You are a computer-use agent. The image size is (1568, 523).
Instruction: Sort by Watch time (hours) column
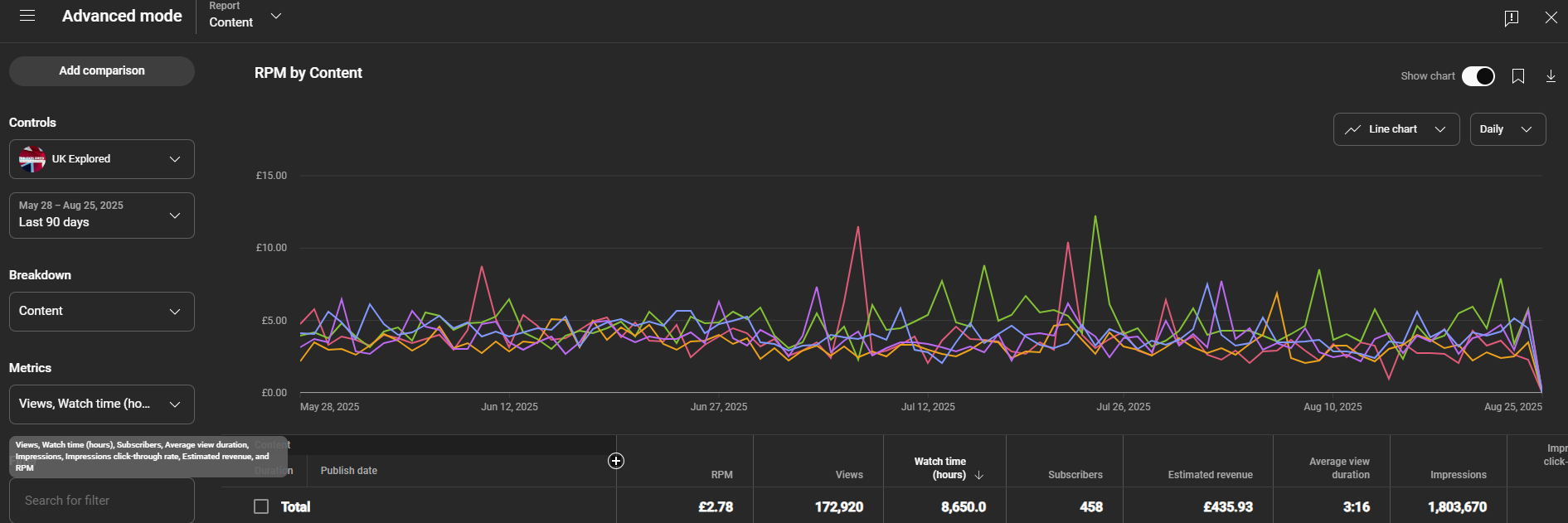click(x=940, y=468)
